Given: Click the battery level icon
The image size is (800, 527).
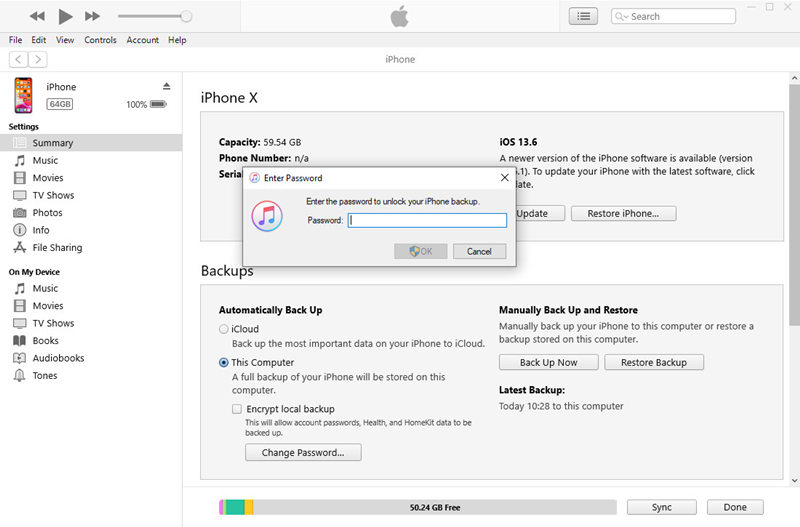Looking at the screenshot, I should point(158,104).
